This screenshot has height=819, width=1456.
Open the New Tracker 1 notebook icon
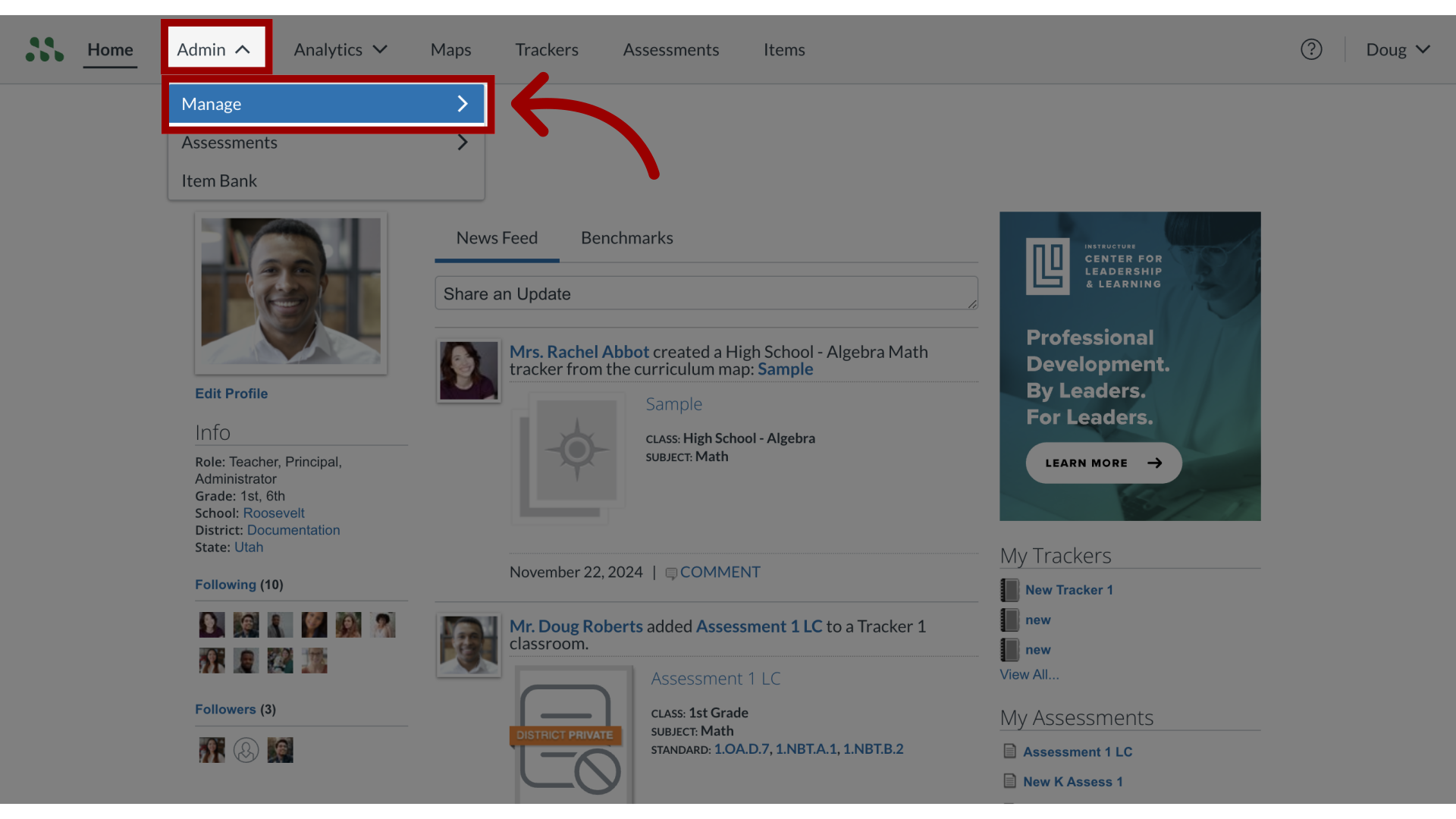click(x=1009, y=590)
